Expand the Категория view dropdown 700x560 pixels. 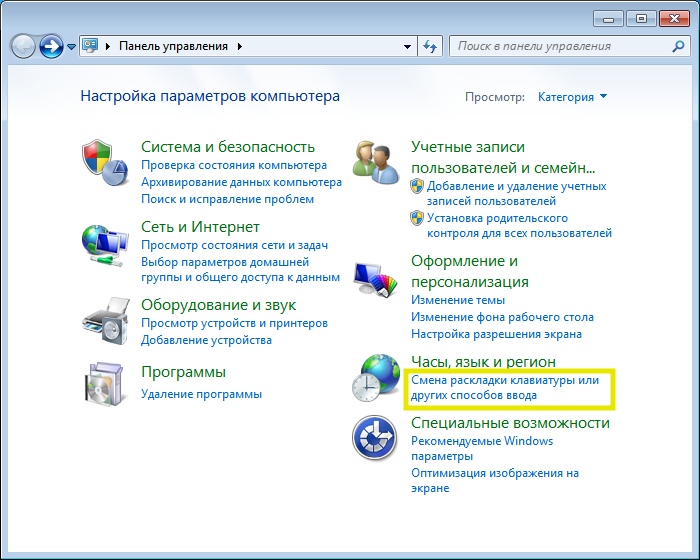[x=572, y=97]
